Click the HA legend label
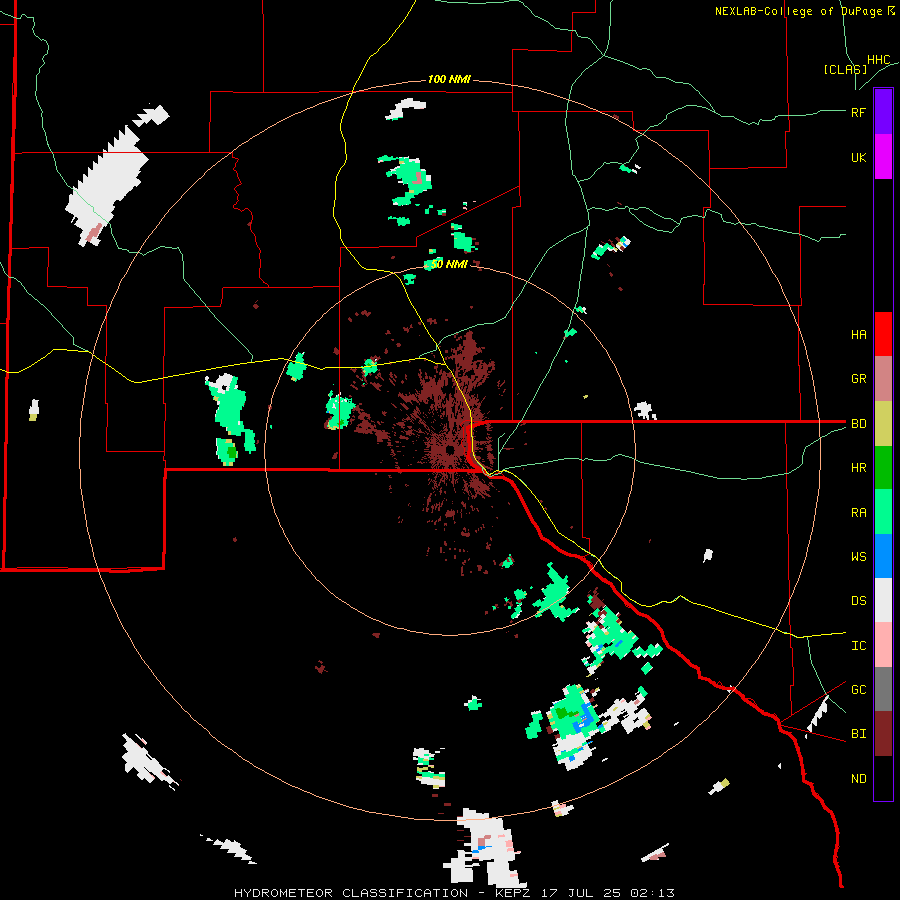The height and width of the screenshot is (900, 900). coord(858,335)
